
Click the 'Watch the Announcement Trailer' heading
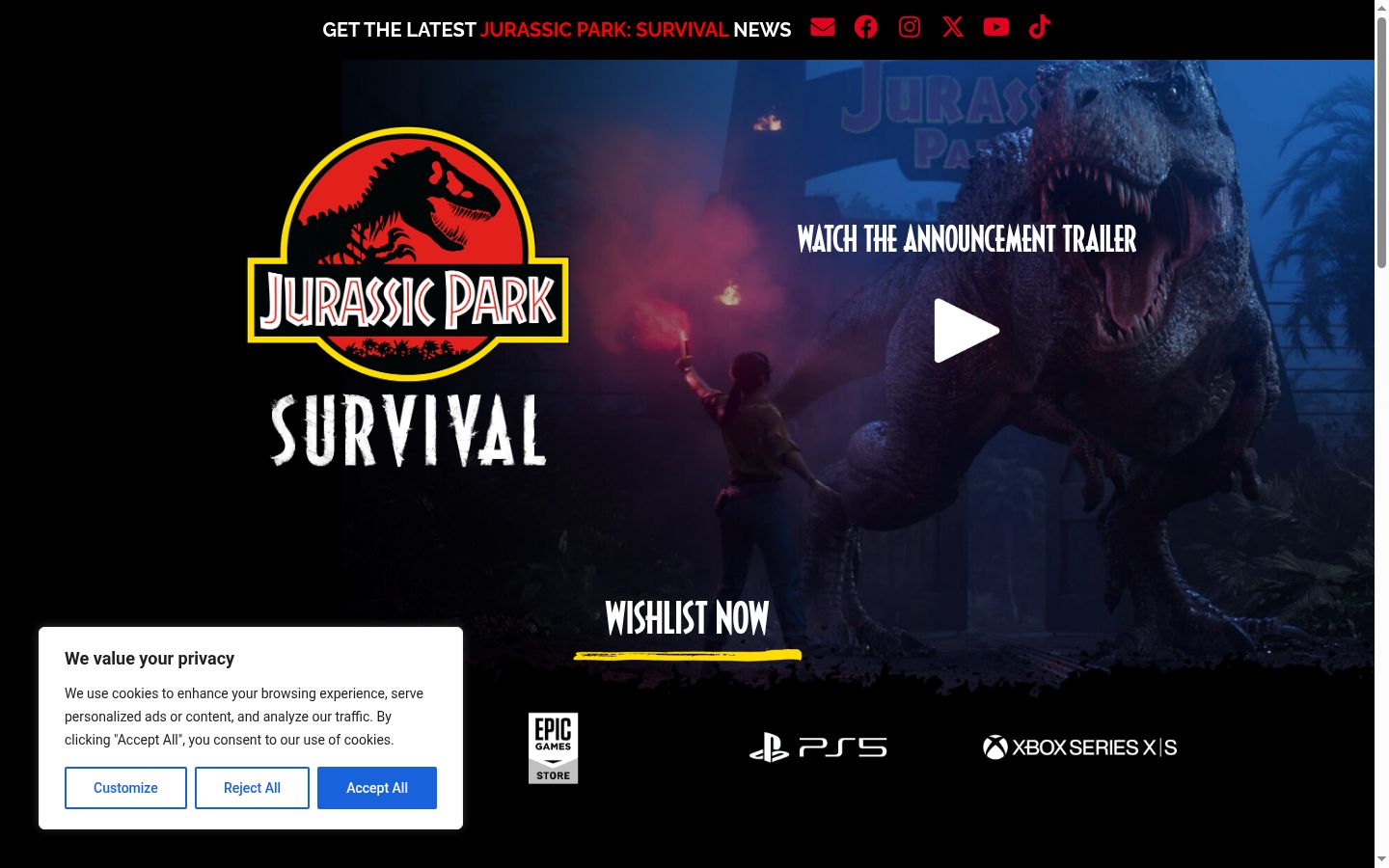tap(967, 239)
